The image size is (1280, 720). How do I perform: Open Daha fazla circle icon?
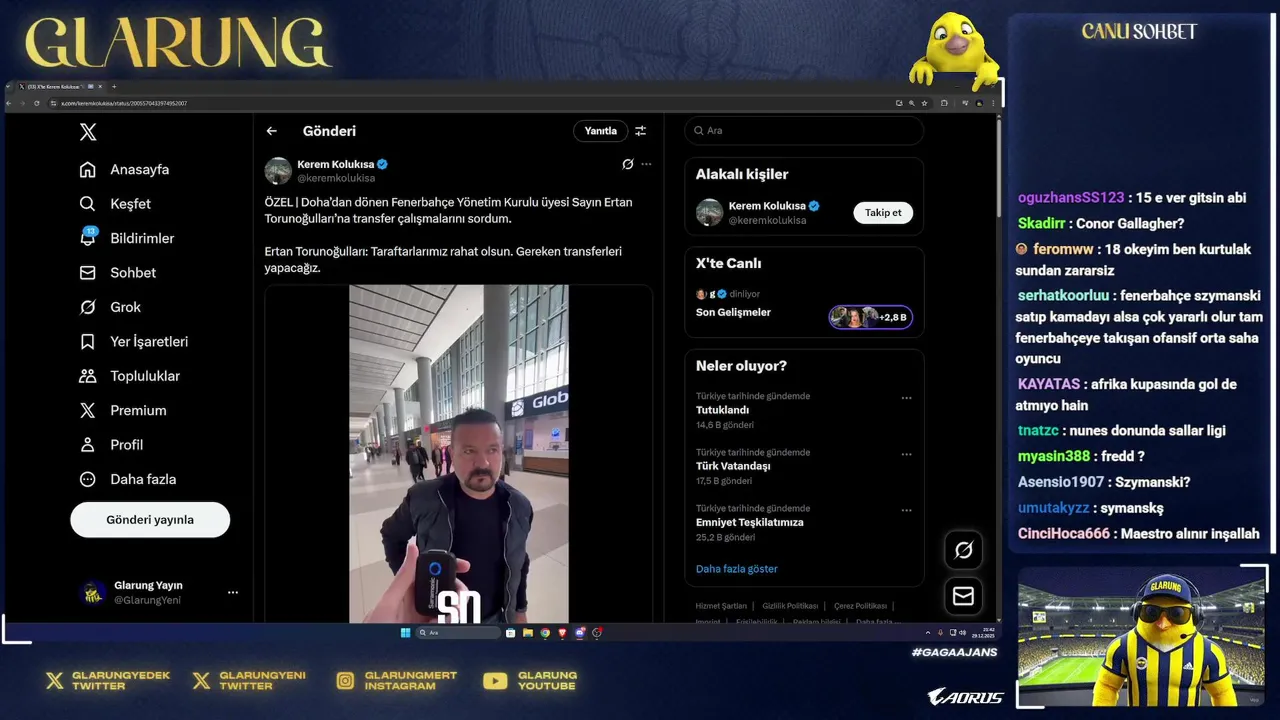tap(88, 479)
